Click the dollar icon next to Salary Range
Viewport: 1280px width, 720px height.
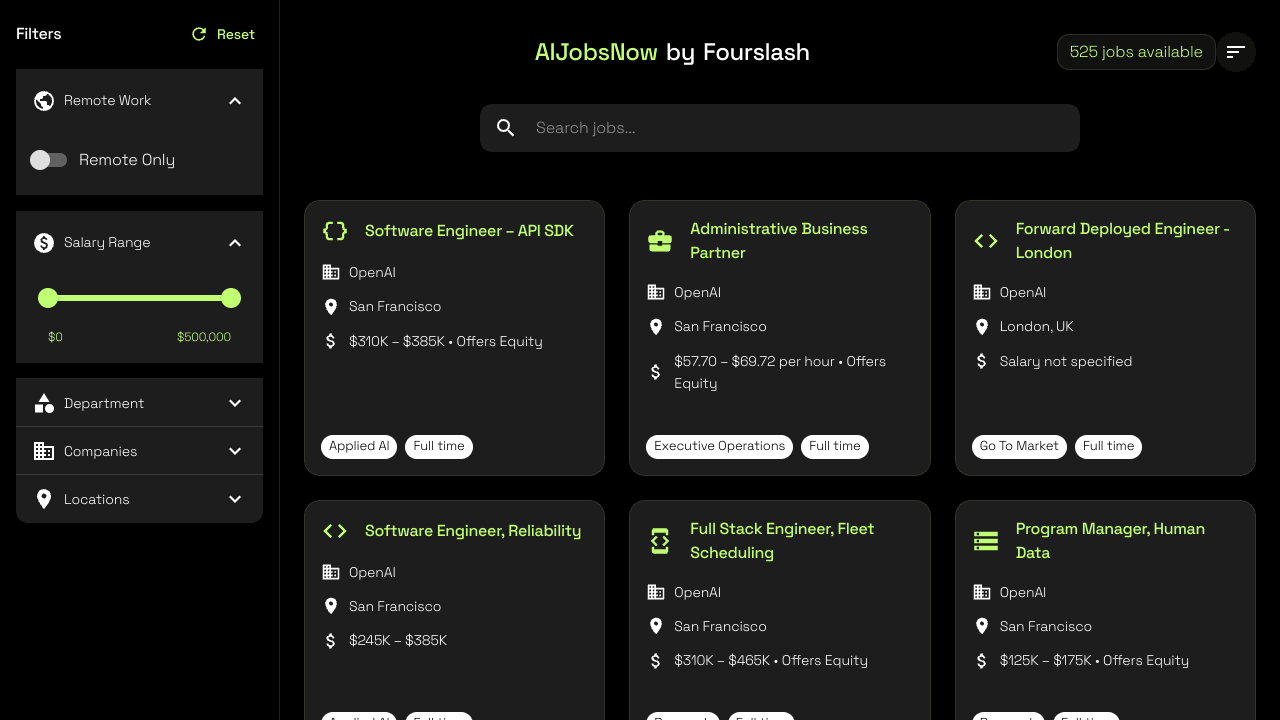[x=43, y=242]
